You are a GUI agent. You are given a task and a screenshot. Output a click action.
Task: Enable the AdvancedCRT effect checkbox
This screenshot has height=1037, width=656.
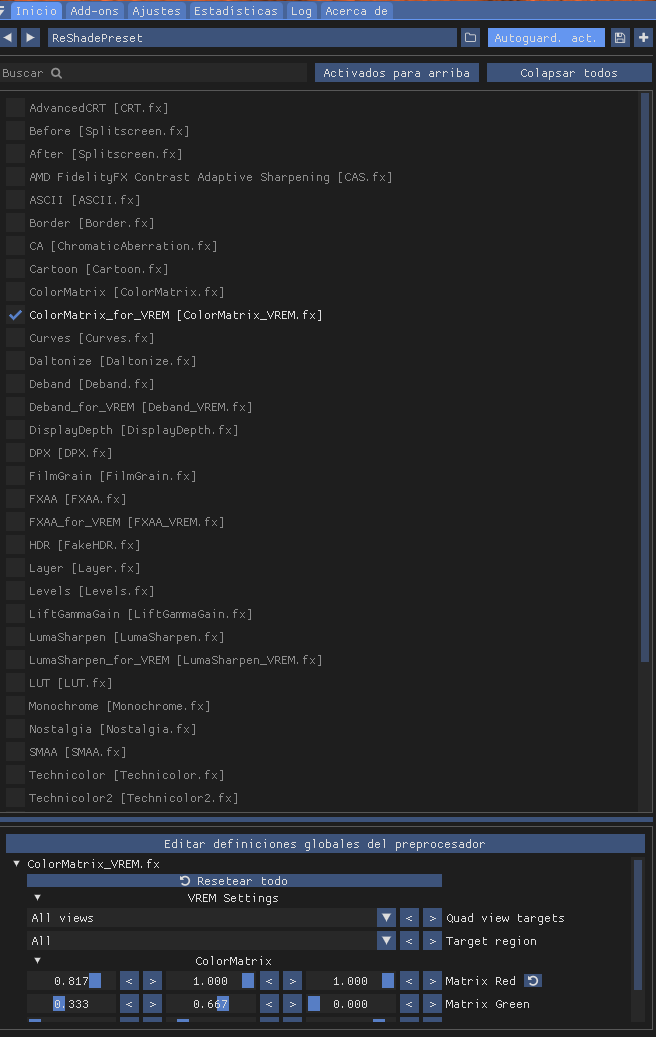point(15,108)
